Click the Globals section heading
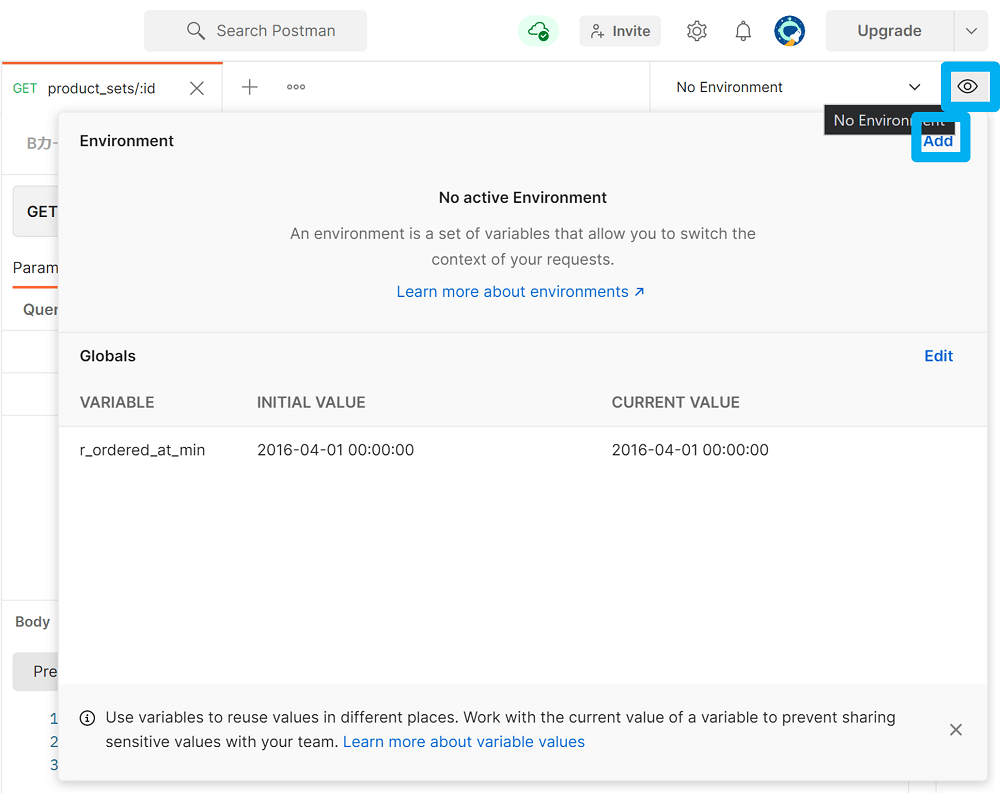This screenshot has width=1000, height=793. point(108,356)
